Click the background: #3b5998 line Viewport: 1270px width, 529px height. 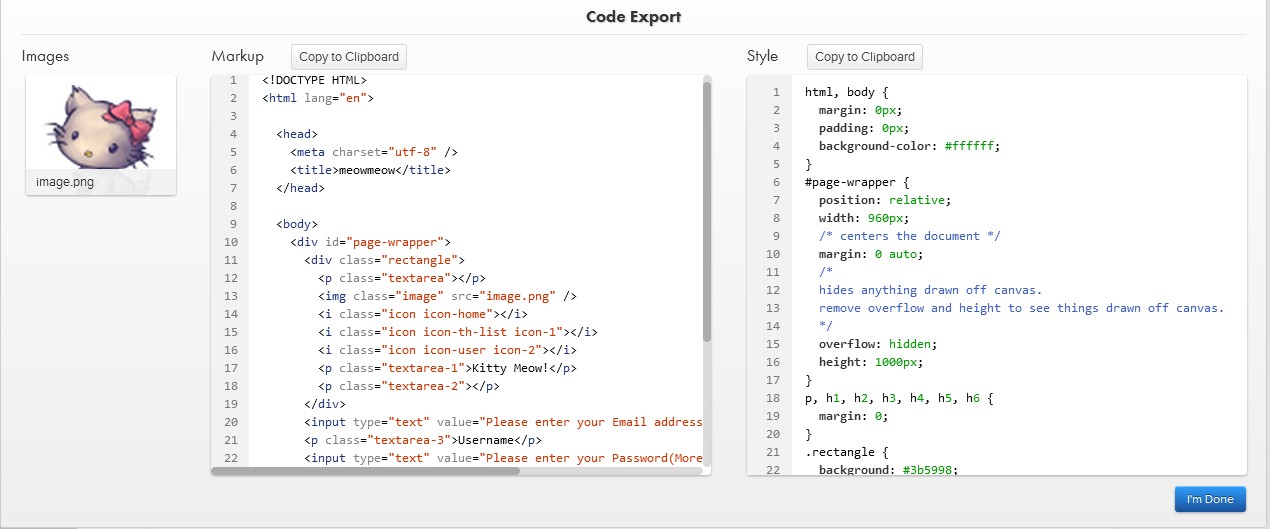(x=888, y=469)
